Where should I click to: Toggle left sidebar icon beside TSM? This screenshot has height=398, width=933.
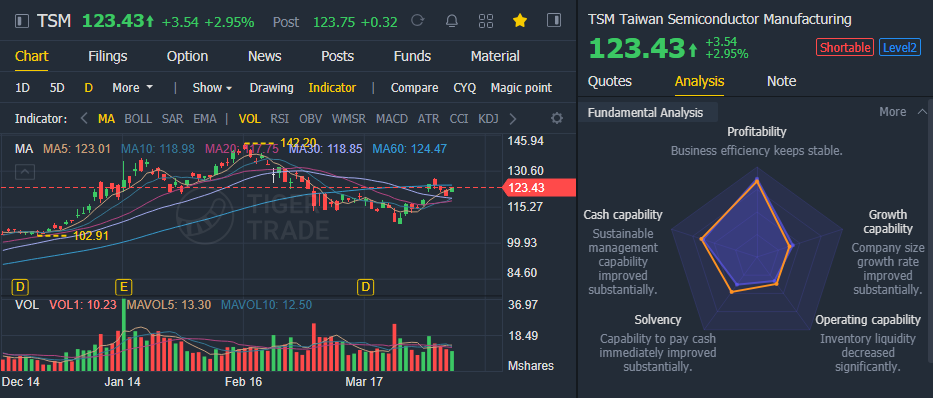[x=22, y=21]
